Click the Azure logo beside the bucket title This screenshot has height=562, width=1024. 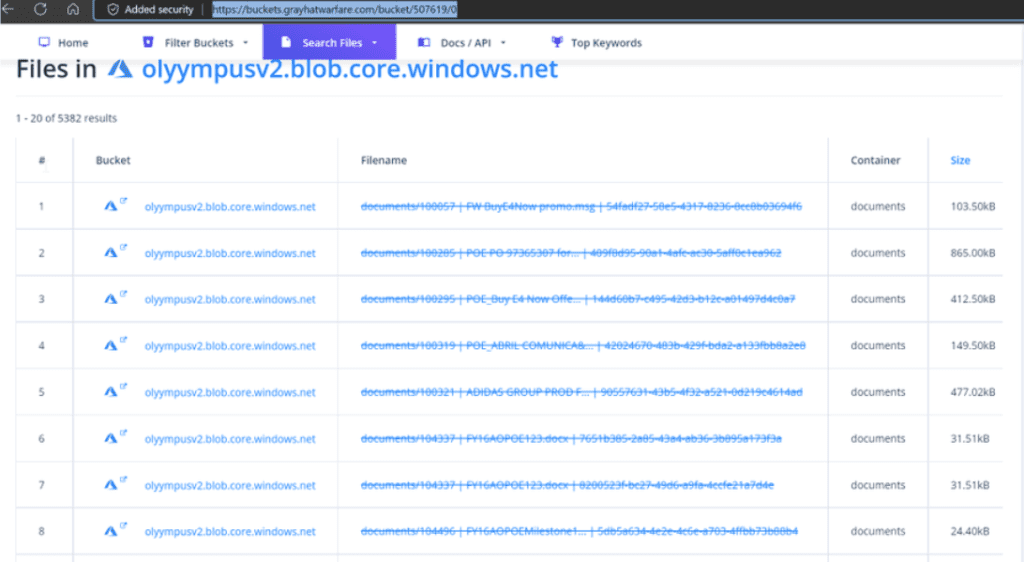[120, 69]
